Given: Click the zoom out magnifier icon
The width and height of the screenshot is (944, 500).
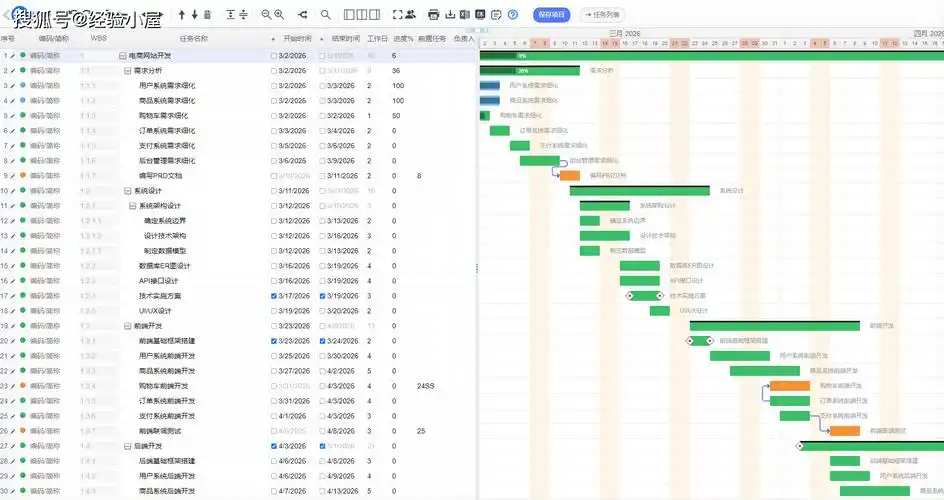Looking at the screenshot, I should pos(266,15).
